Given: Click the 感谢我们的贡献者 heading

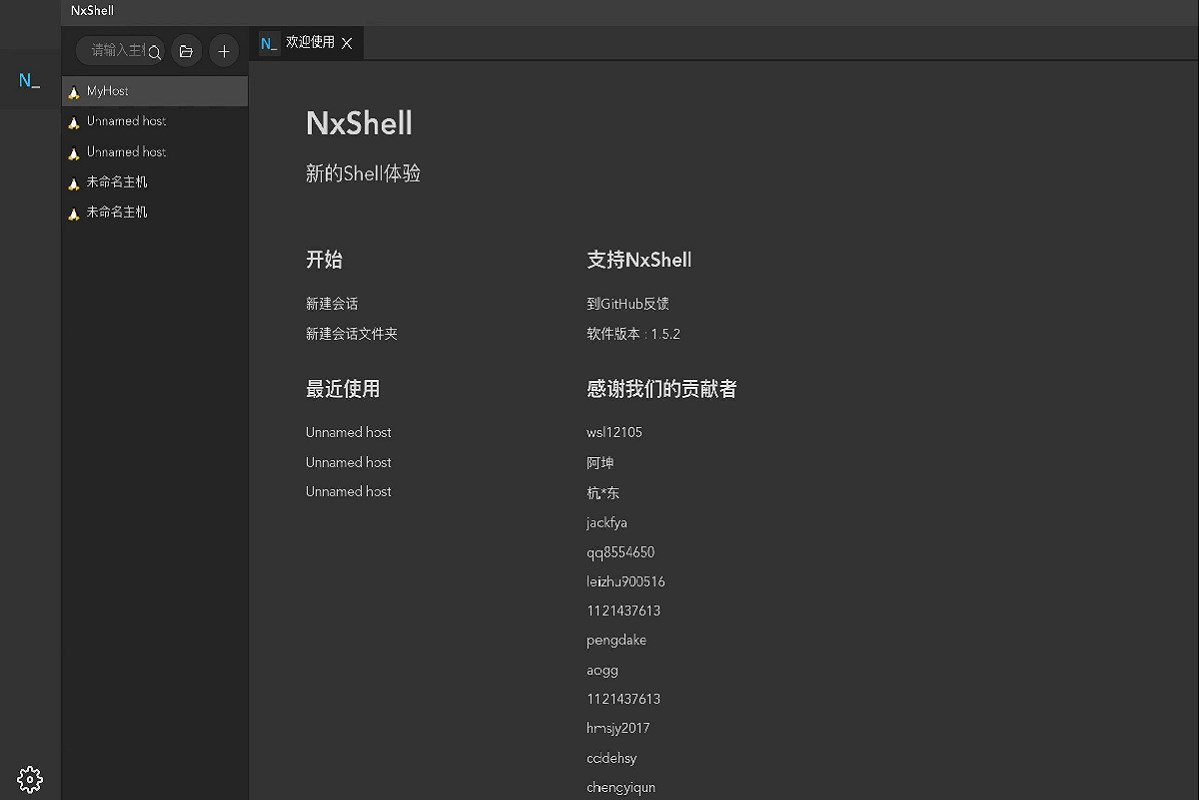Looking at the screenshot, I should [x=662, y=389].
